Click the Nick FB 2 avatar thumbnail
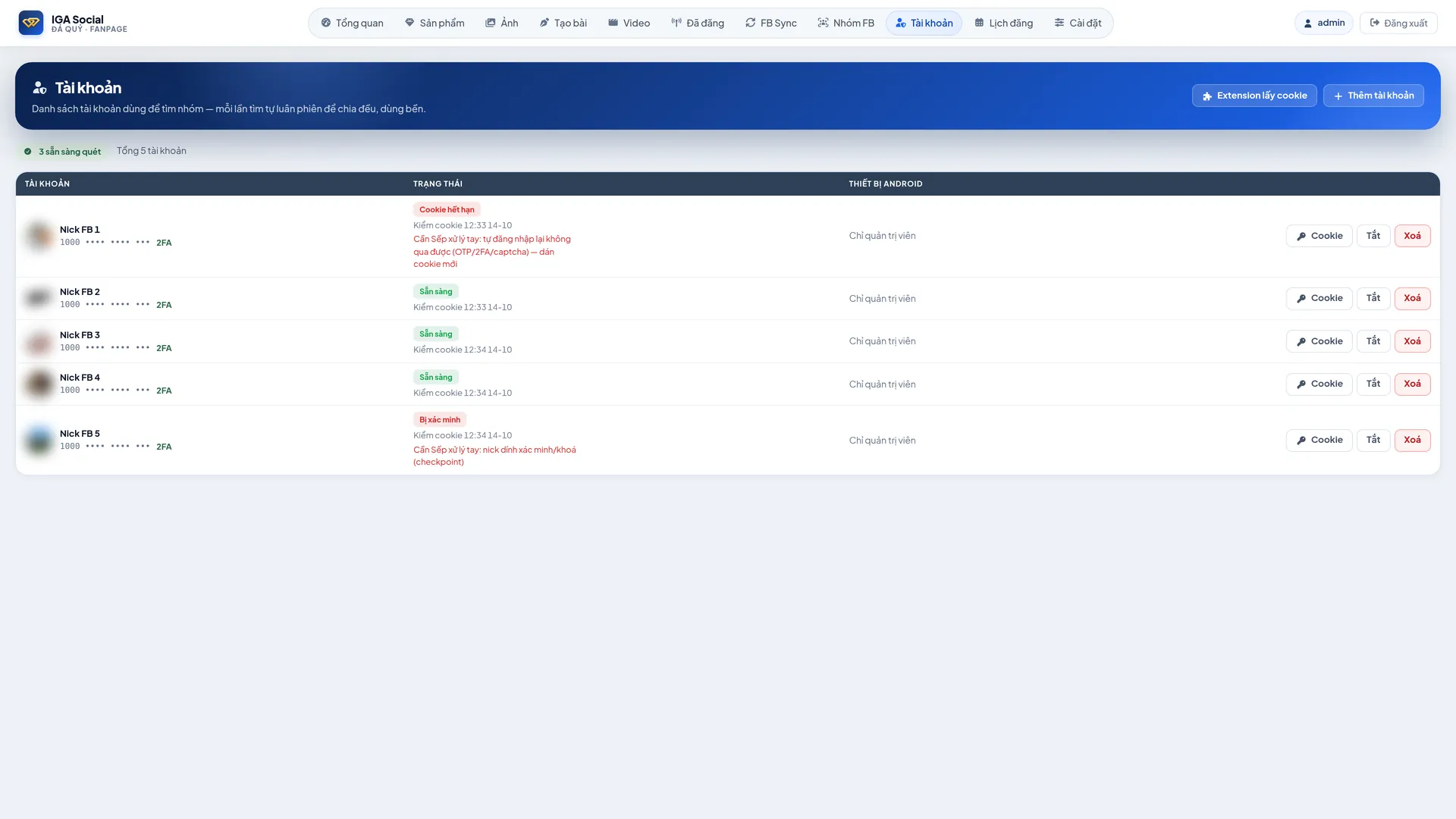This screenshot has height=819, width=1456. tap(39, 298)
